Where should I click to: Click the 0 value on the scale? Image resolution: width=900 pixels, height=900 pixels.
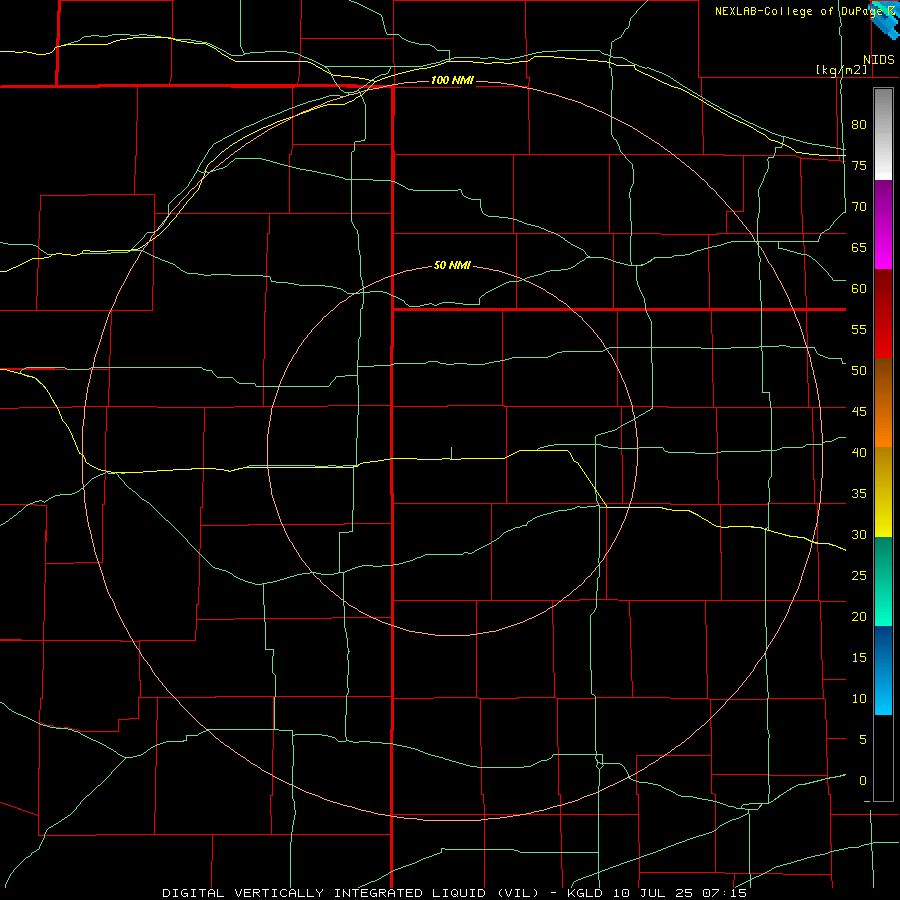(863, 781)
